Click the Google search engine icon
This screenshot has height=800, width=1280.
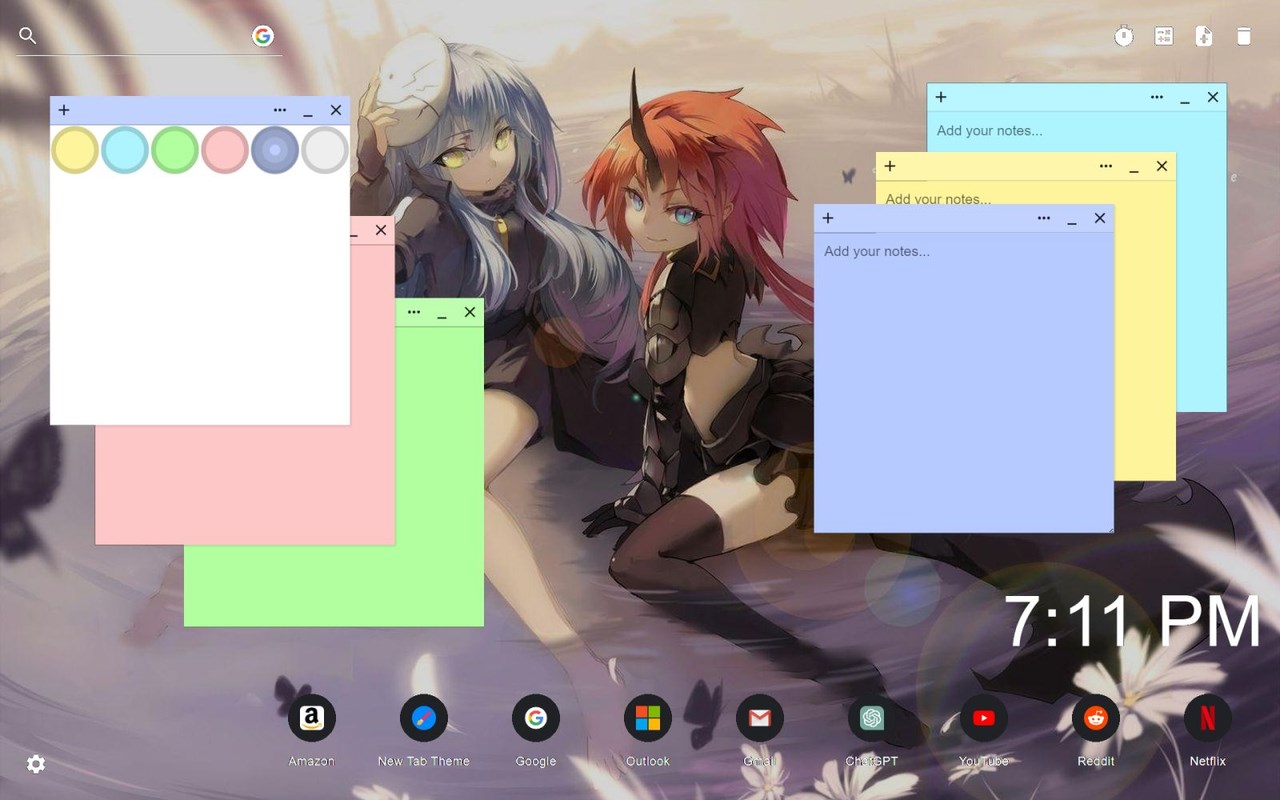tap(263, 36)
